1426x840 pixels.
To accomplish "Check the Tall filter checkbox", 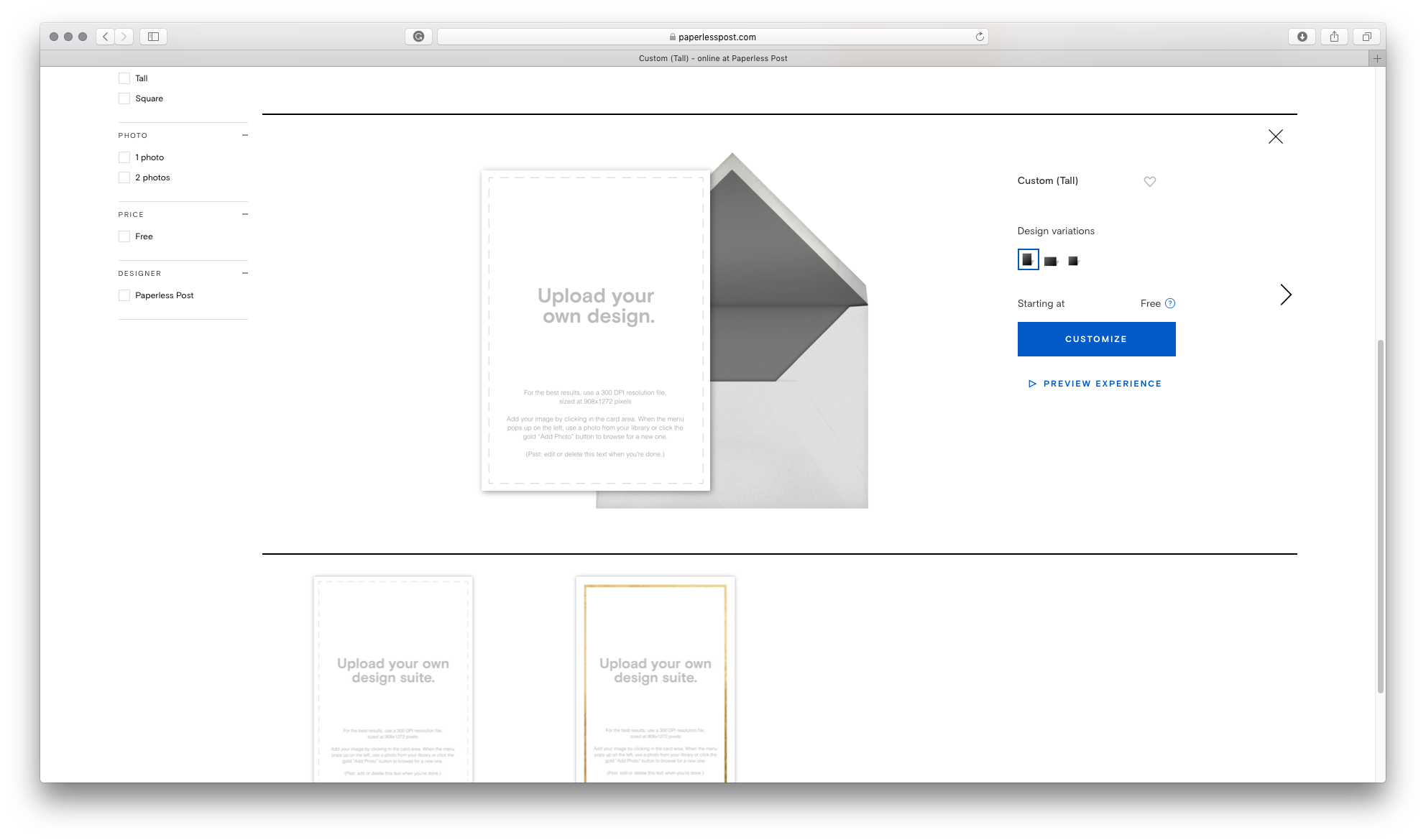I will tap(124, 78).
